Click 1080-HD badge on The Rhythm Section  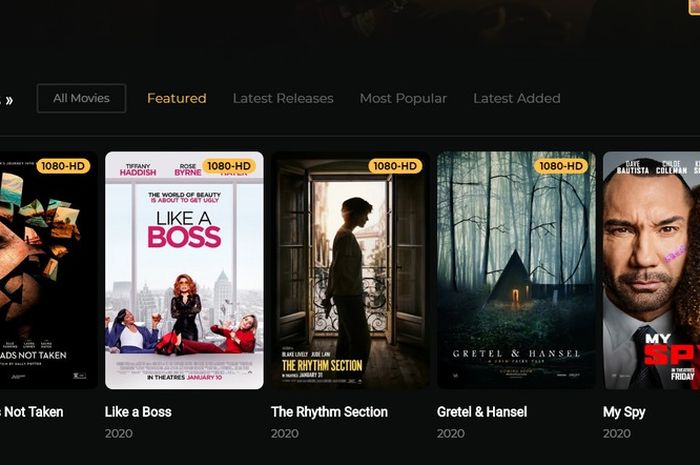pos(395,166)
